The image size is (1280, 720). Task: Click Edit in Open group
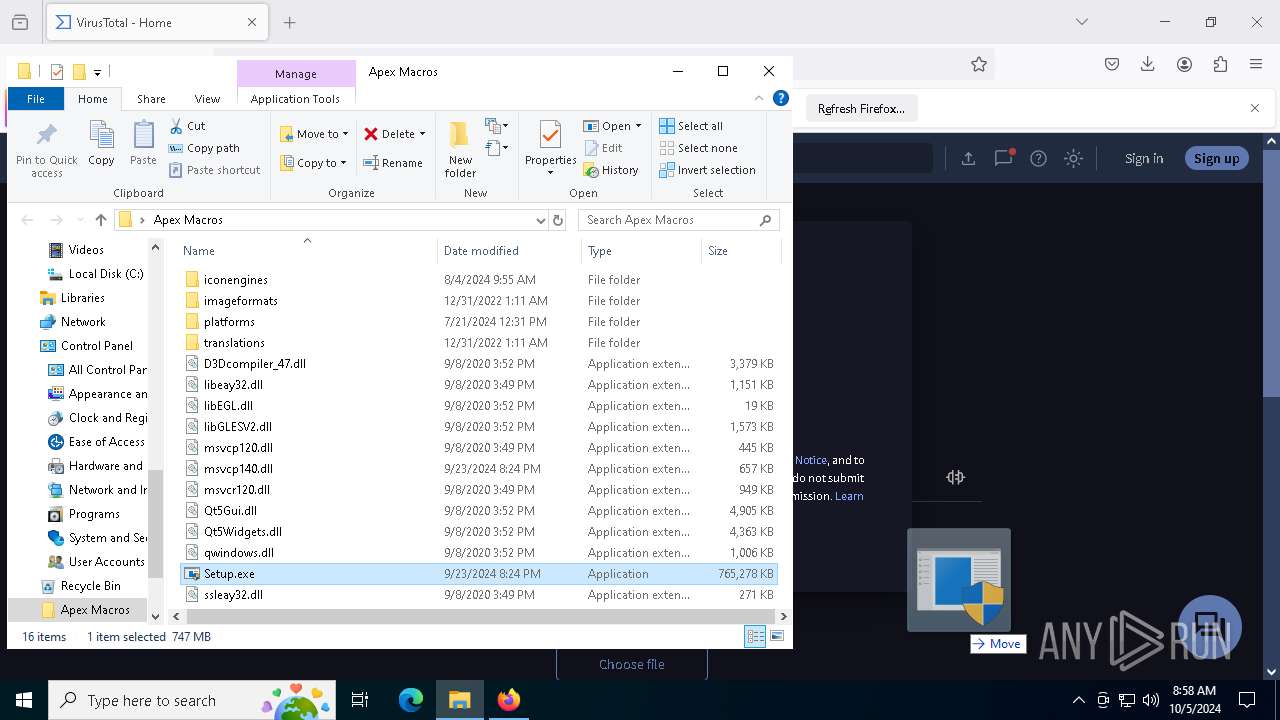603,148
